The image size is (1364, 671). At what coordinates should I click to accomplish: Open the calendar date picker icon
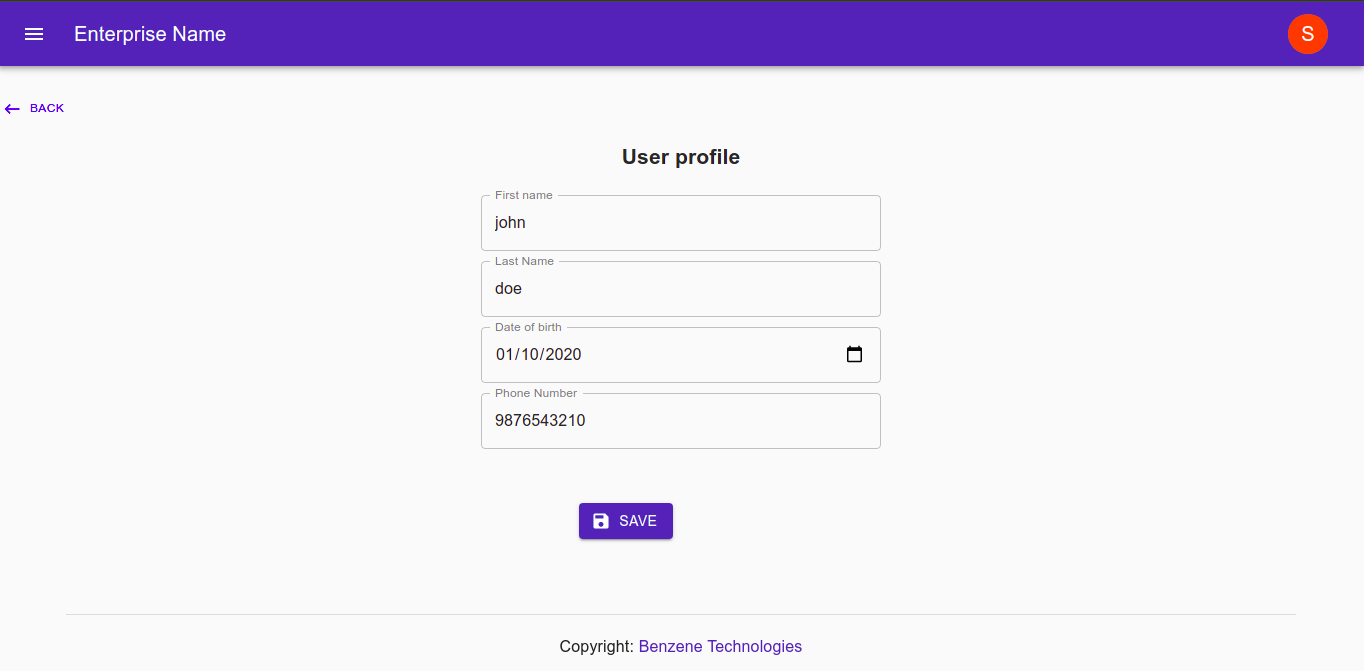tap(854, 354)
